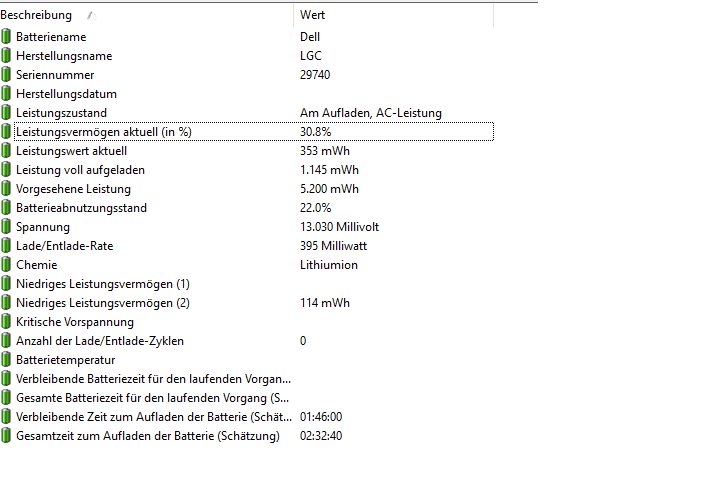724x477 pixels.
Task: Click the battery icon beside Leistungswert aktuell
Action: pyautogui.click(x=6, y=151)
